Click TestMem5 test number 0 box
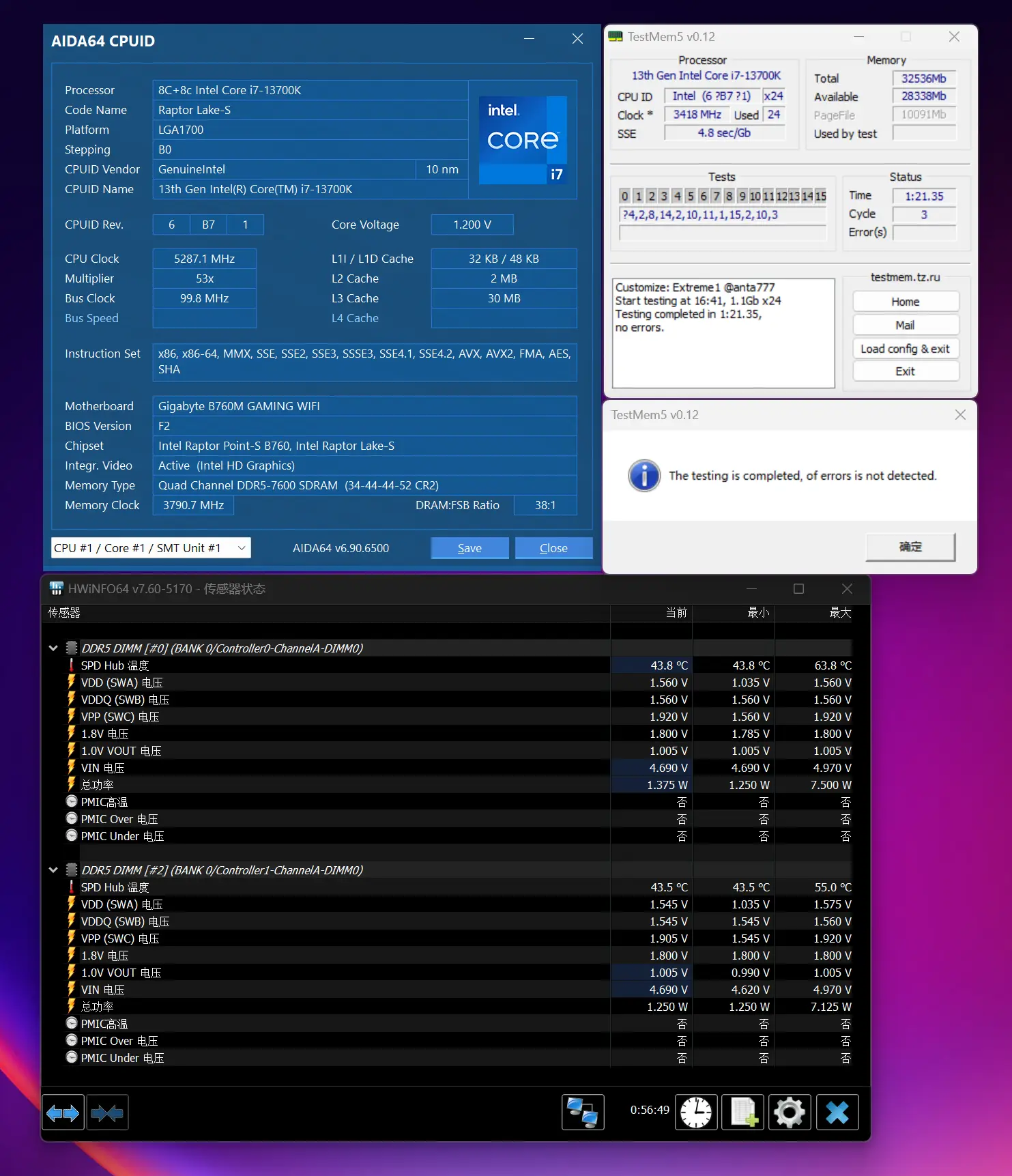Viewport: 1012px width, 1176px height. tap(624, 196)
